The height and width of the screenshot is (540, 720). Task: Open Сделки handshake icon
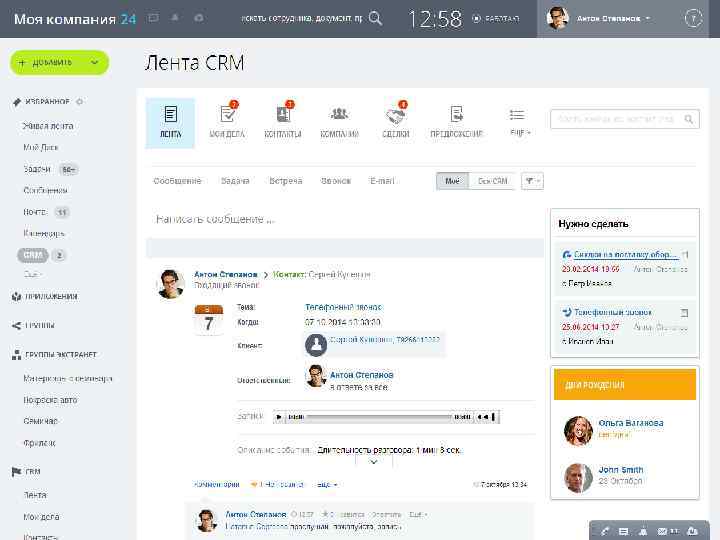click(x=395, y=116)
